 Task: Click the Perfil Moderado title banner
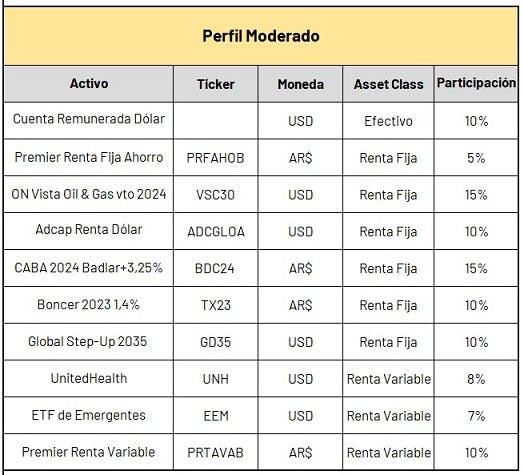click(261, 36)
